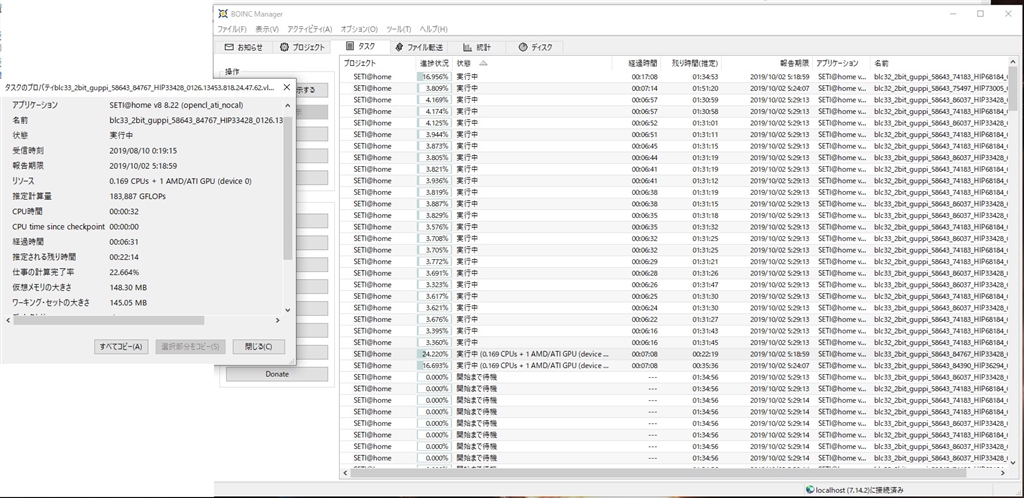
Task: Click the pie chart icon on the ディスク tab
Action: tap(522, 47)
